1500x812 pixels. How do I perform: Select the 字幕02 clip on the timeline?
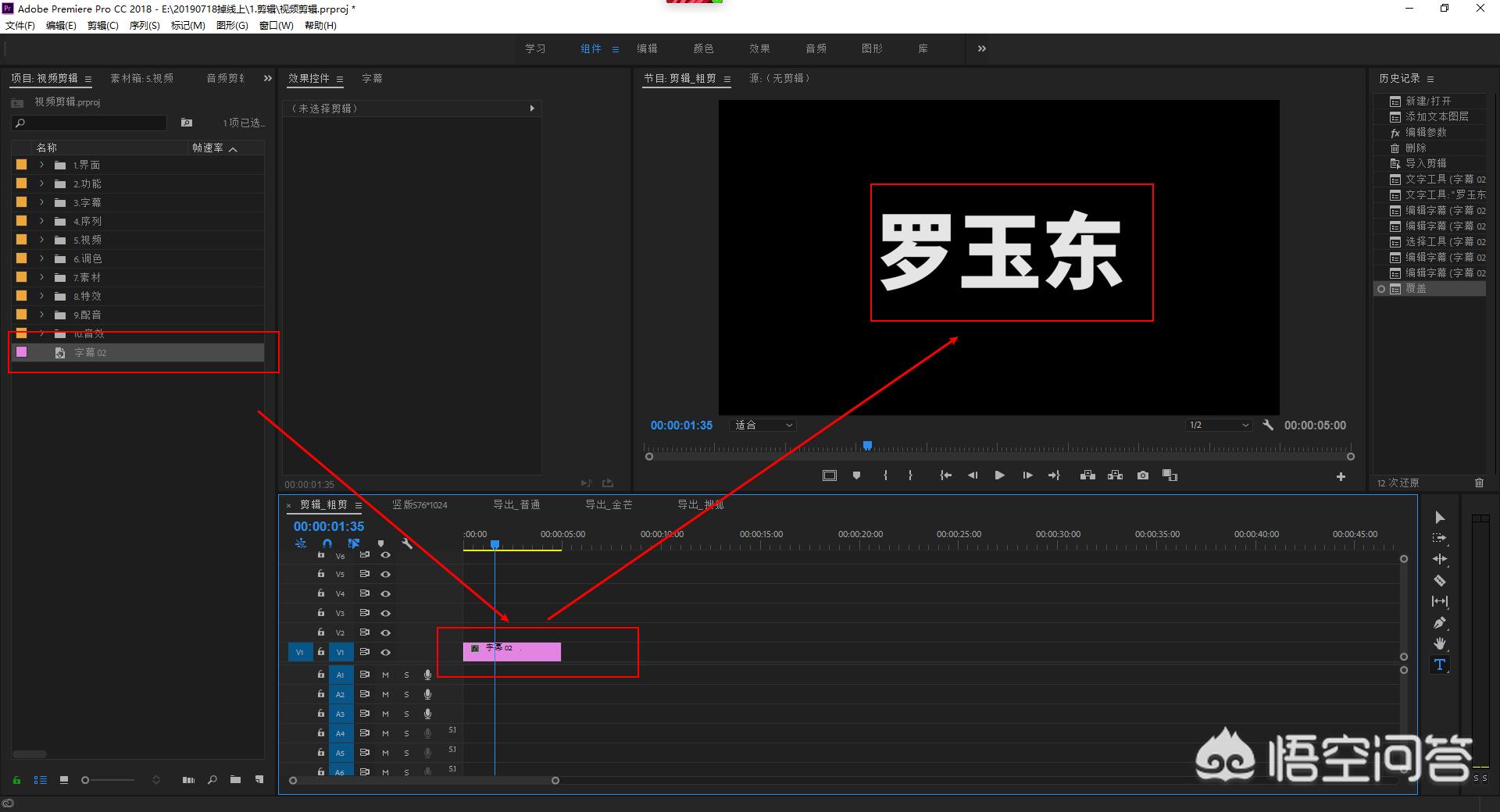512,650
